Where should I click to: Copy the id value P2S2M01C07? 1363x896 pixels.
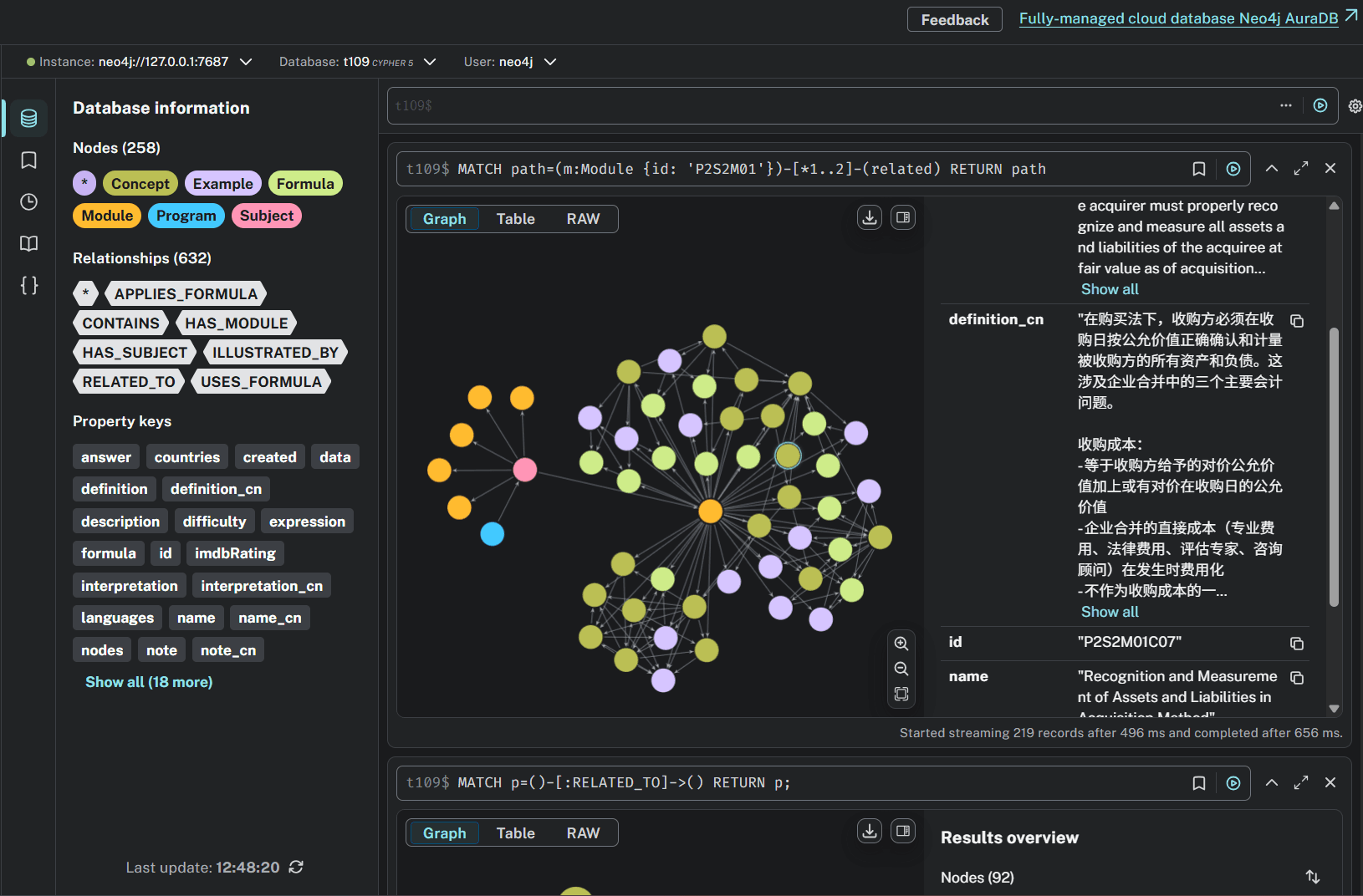[1297, 643]
